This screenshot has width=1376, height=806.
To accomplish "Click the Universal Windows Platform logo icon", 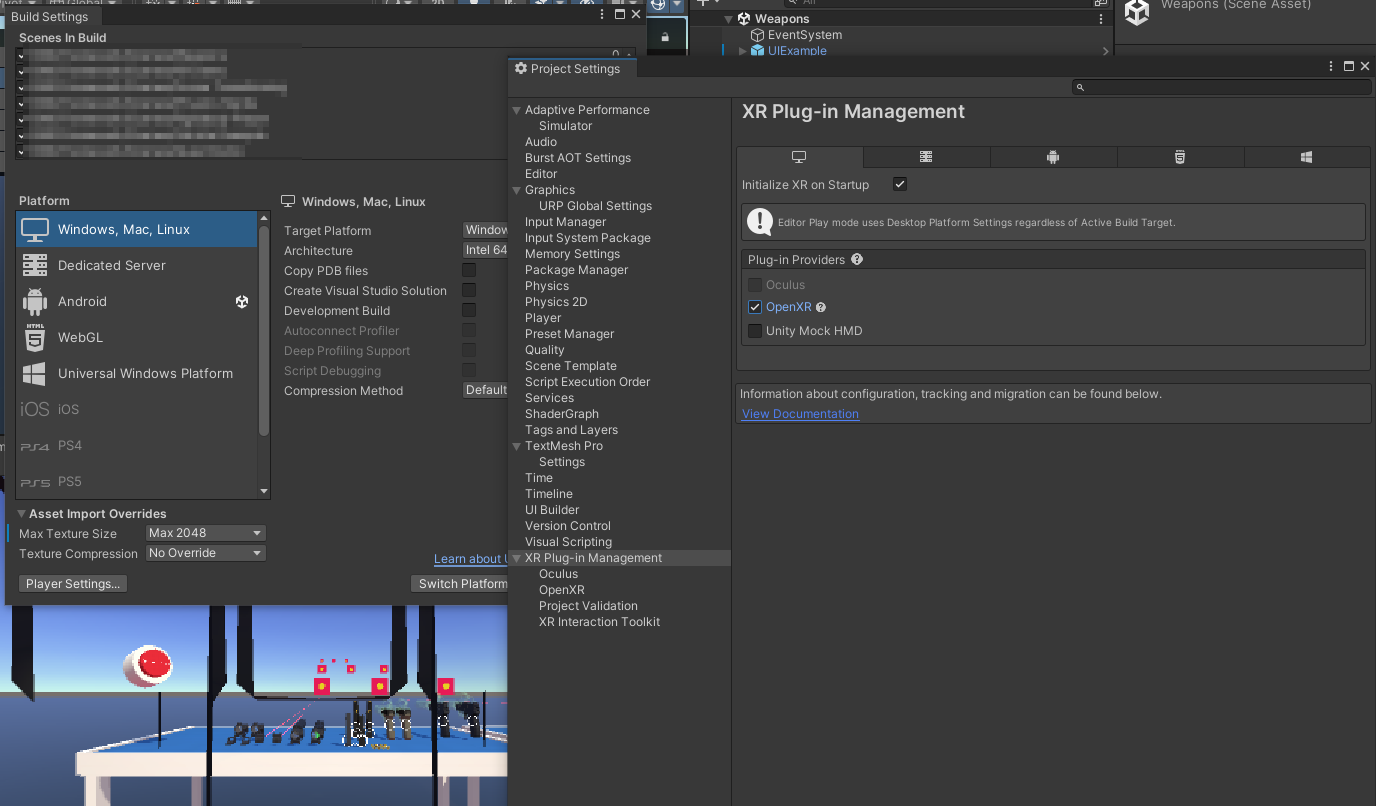I will (x=35, y=374).
